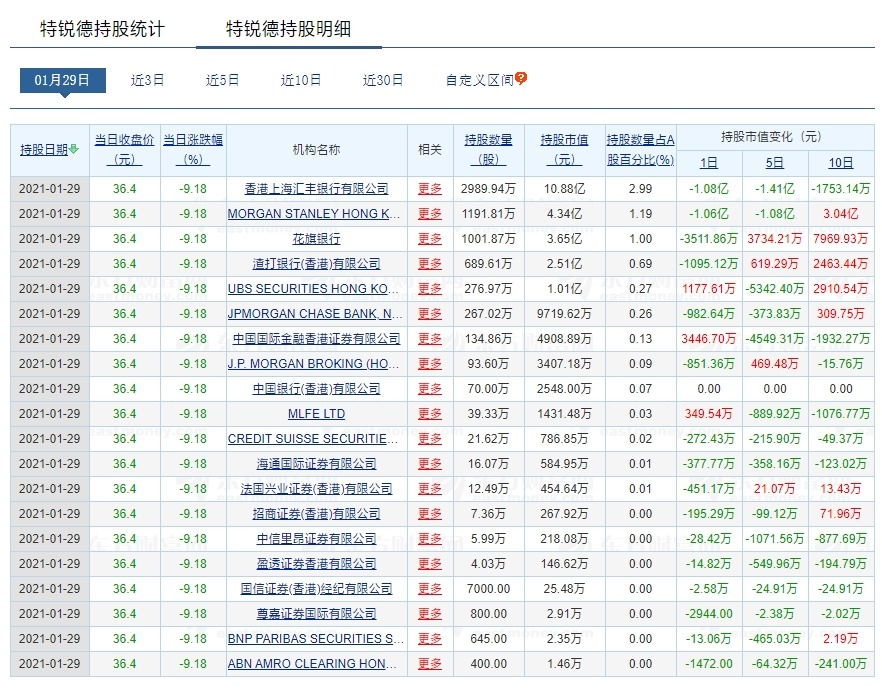The image size is (882, 698).
Task: Sort by 持股数量占A股百分比 header
Action: (640, 150)
